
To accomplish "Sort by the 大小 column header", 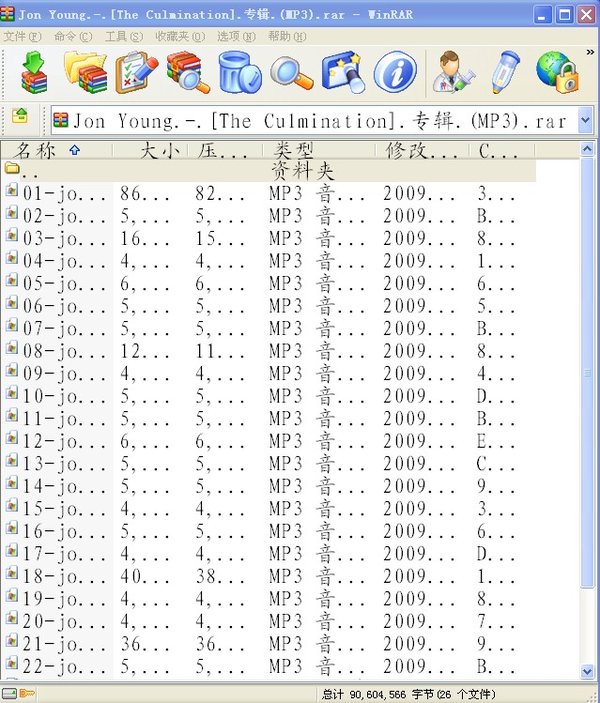I will [x=150, y=150].
